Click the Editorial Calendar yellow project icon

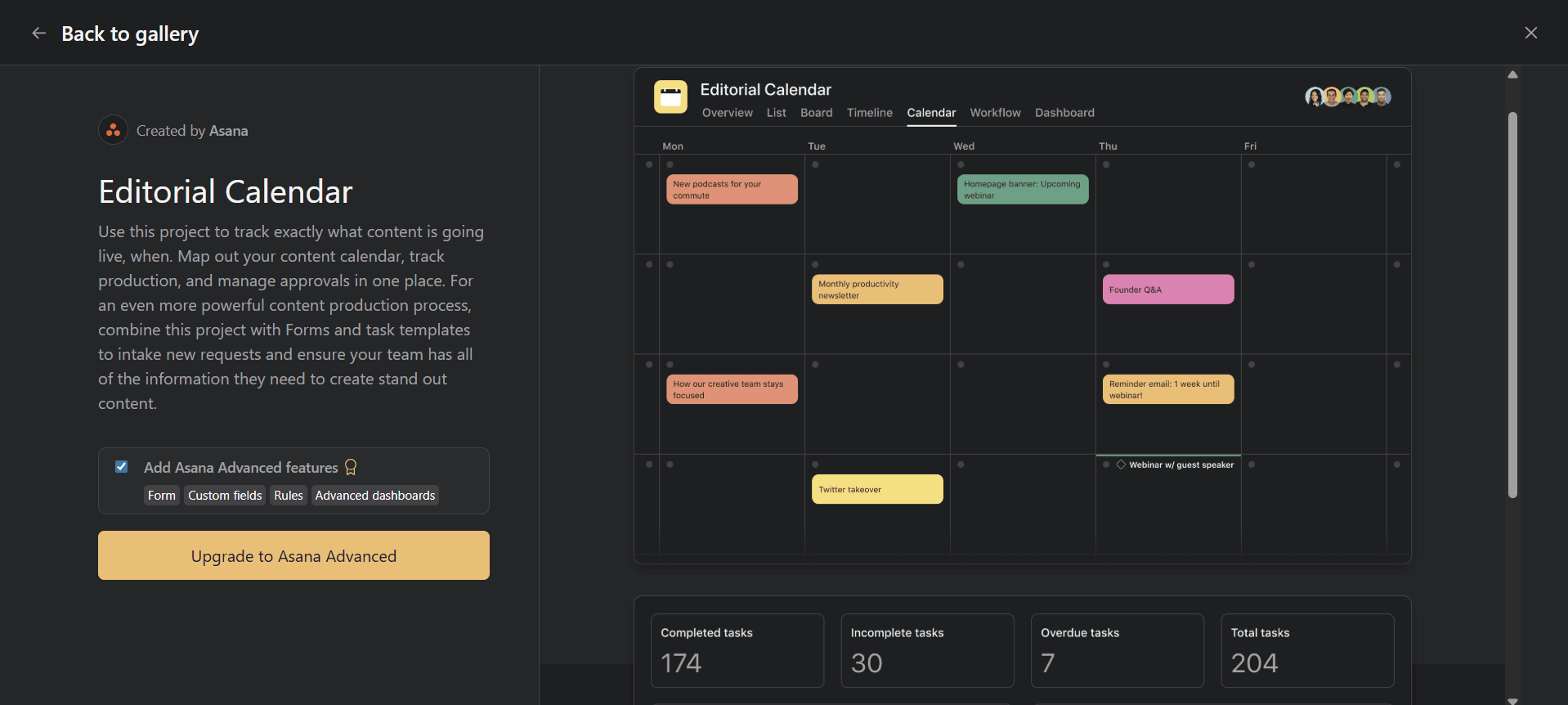tap(670, 97)
